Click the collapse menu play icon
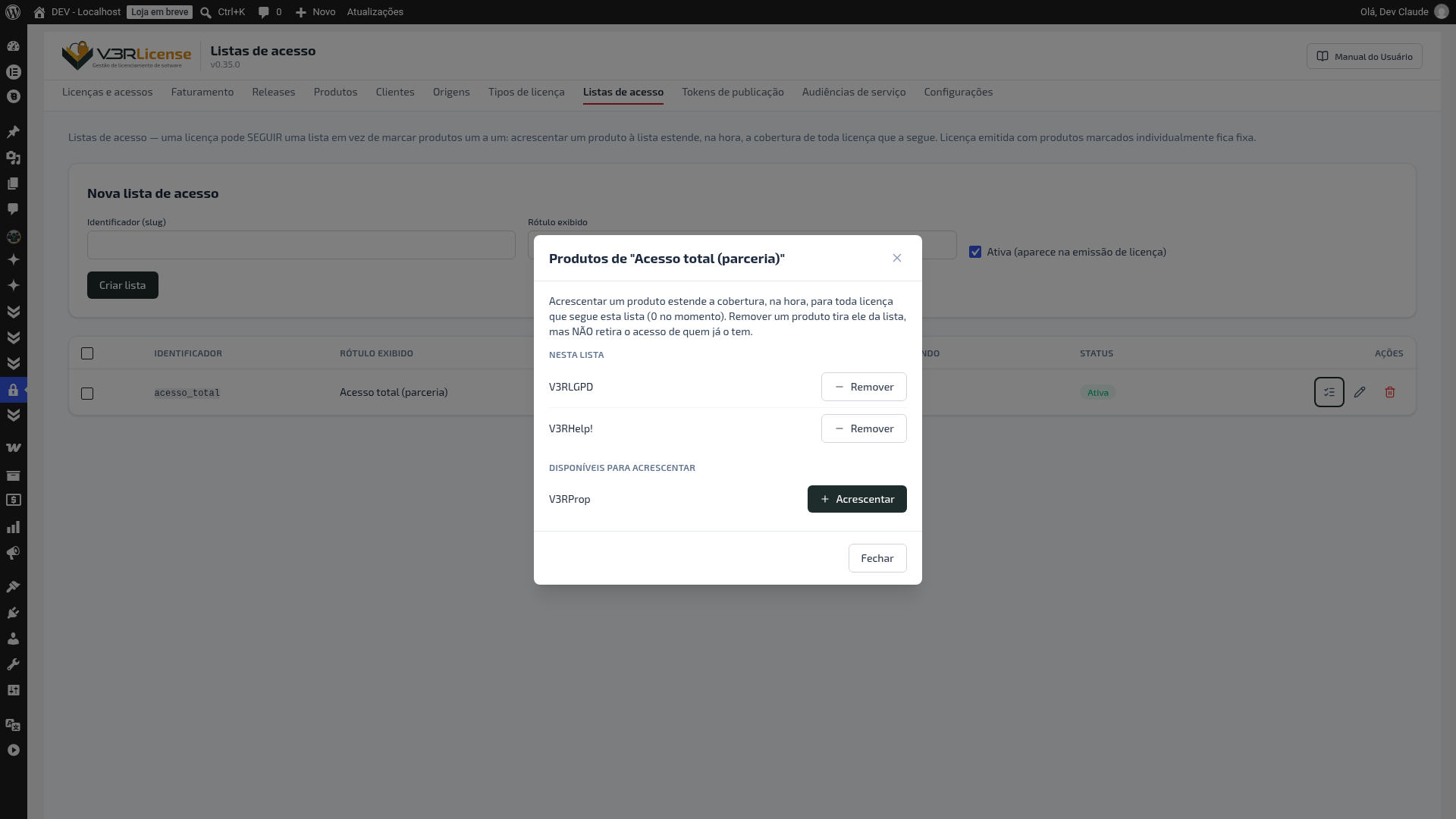The height and width of the screenshot is (819, 1456). coord(13,750)
